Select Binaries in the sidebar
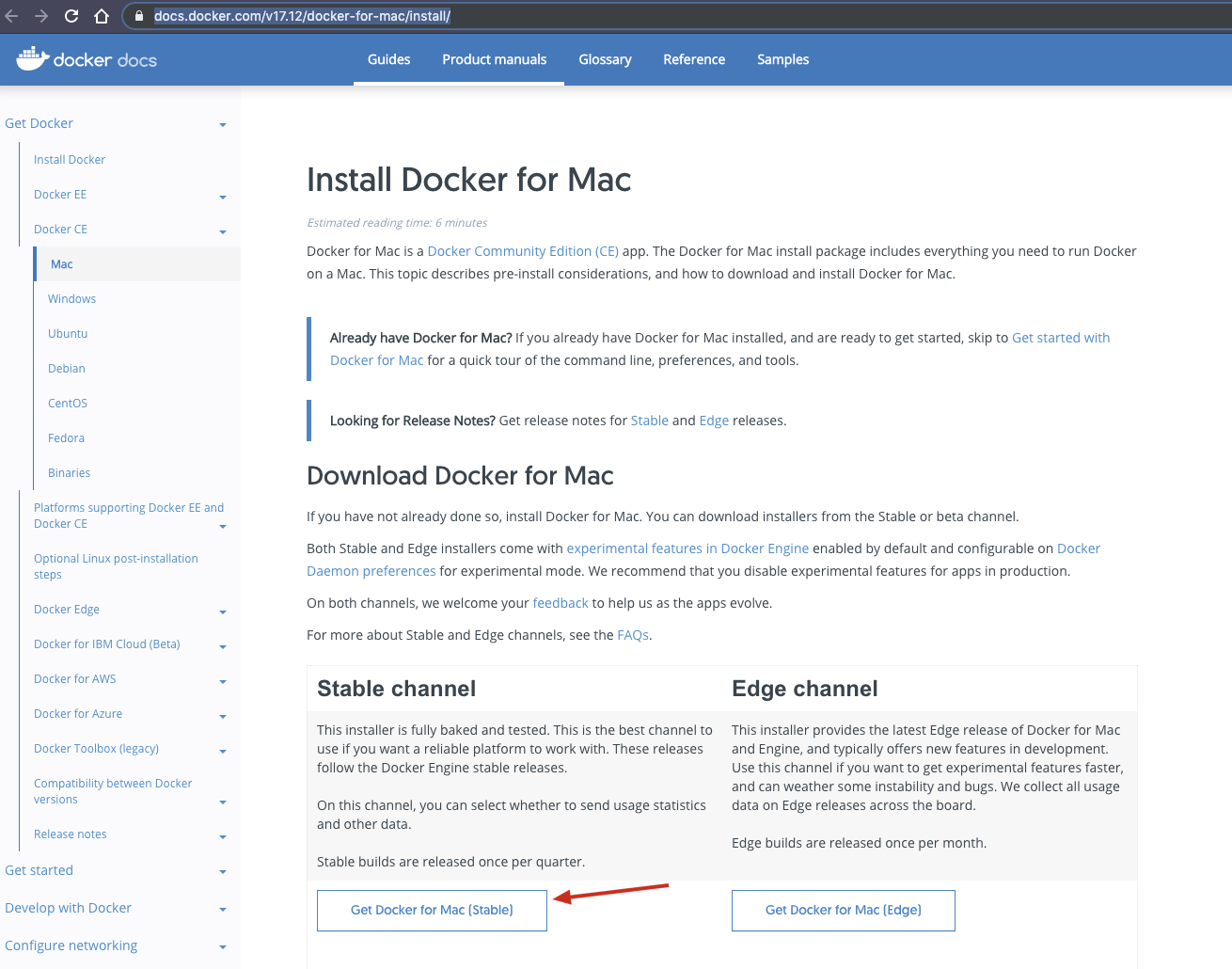The image size is (1232, 969). point(70,473)
